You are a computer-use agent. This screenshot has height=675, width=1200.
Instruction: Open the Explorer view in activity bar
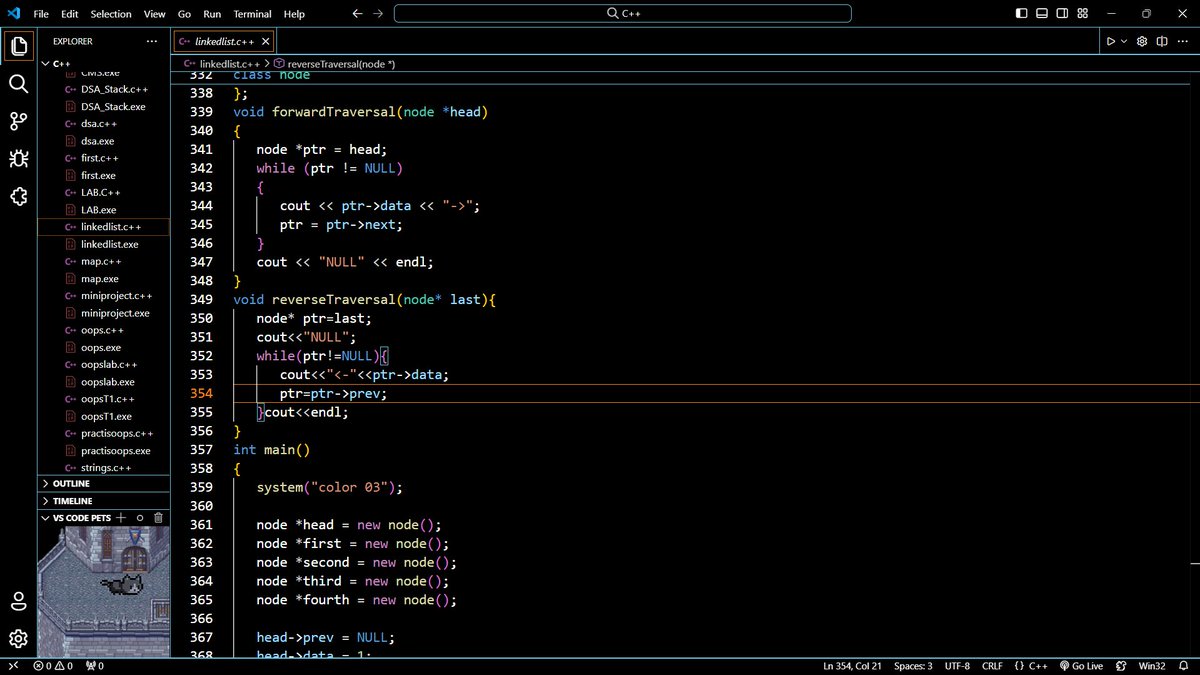point(18,46)
